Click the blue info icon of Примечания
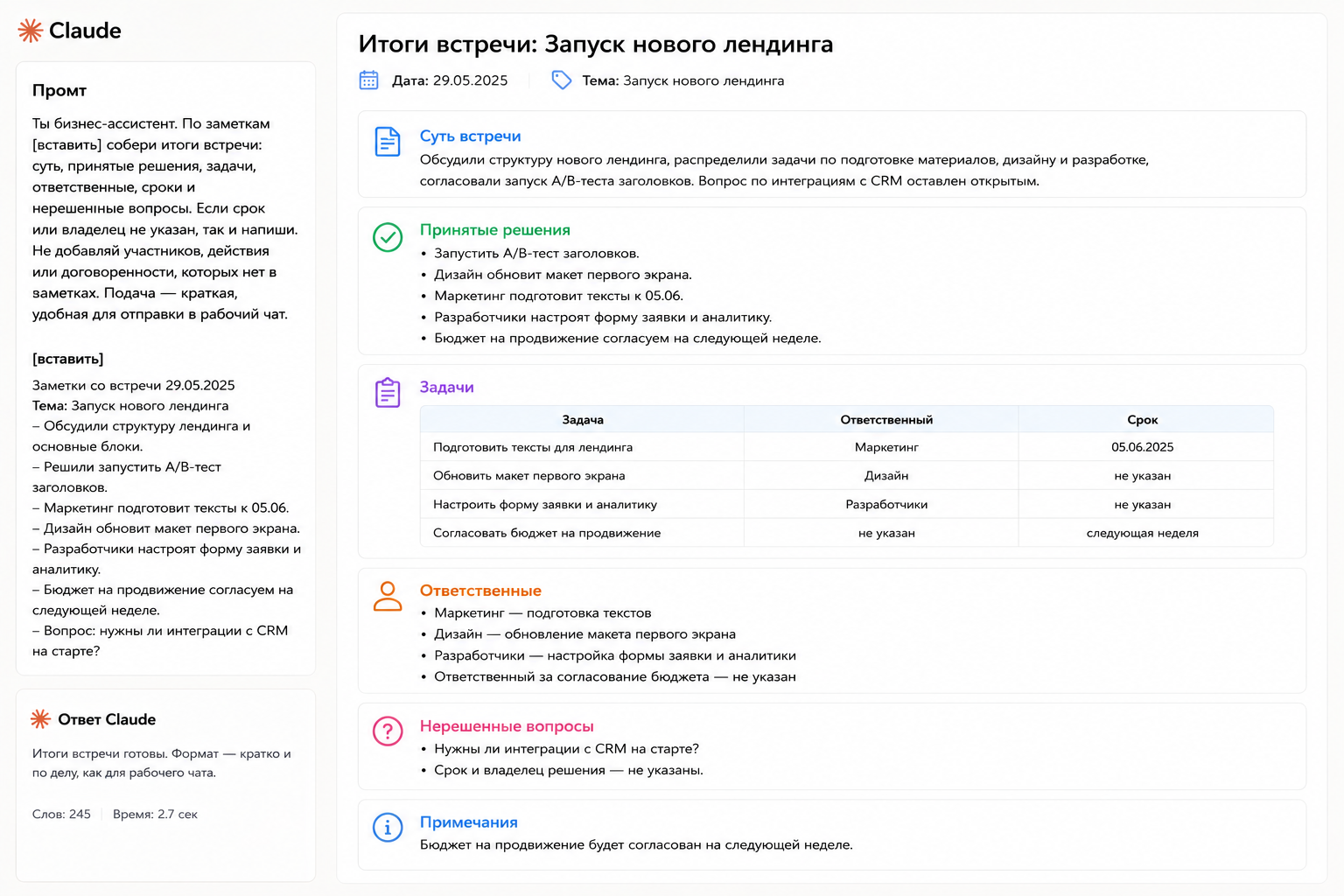The width and height of the screenshot is (1344, 896). (x=388, y=827)
